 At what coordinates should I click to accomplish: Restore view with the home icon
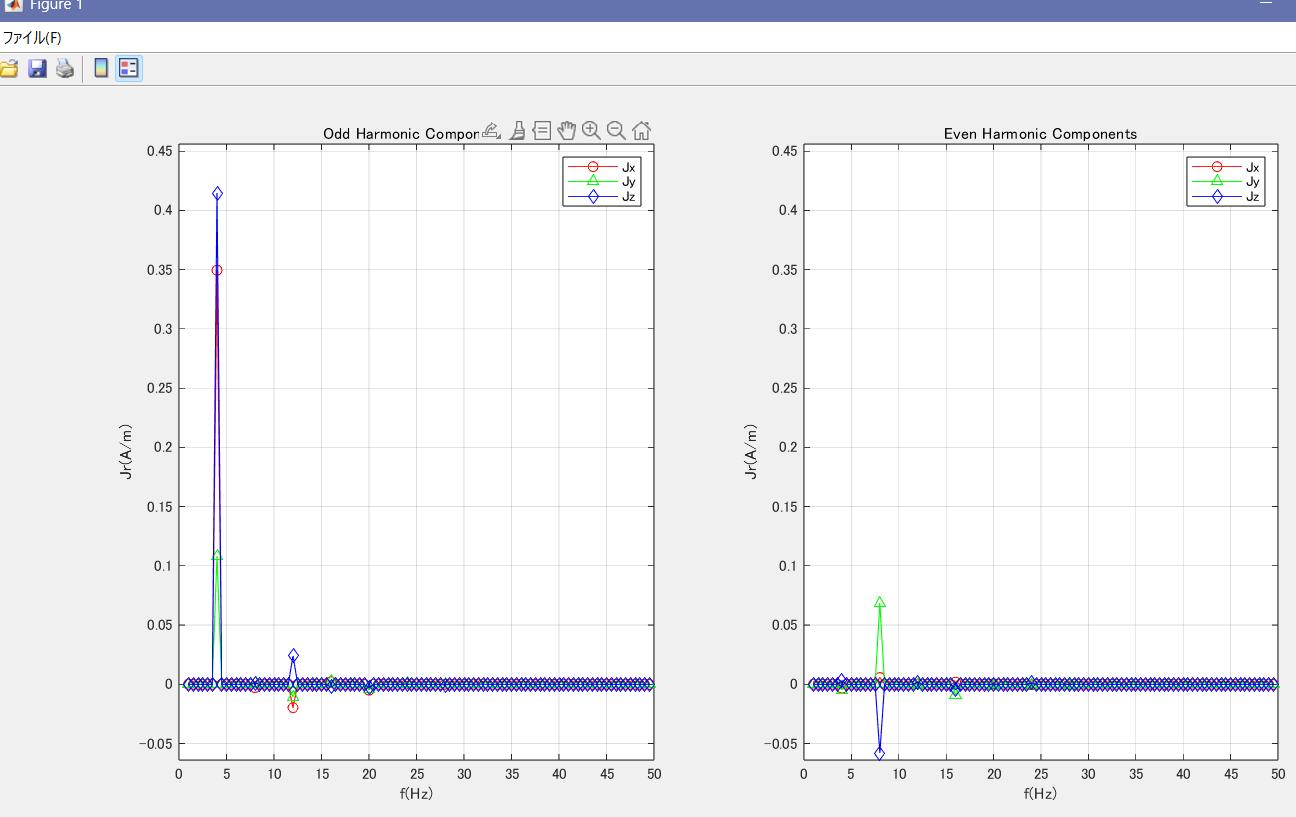point(642,130)
